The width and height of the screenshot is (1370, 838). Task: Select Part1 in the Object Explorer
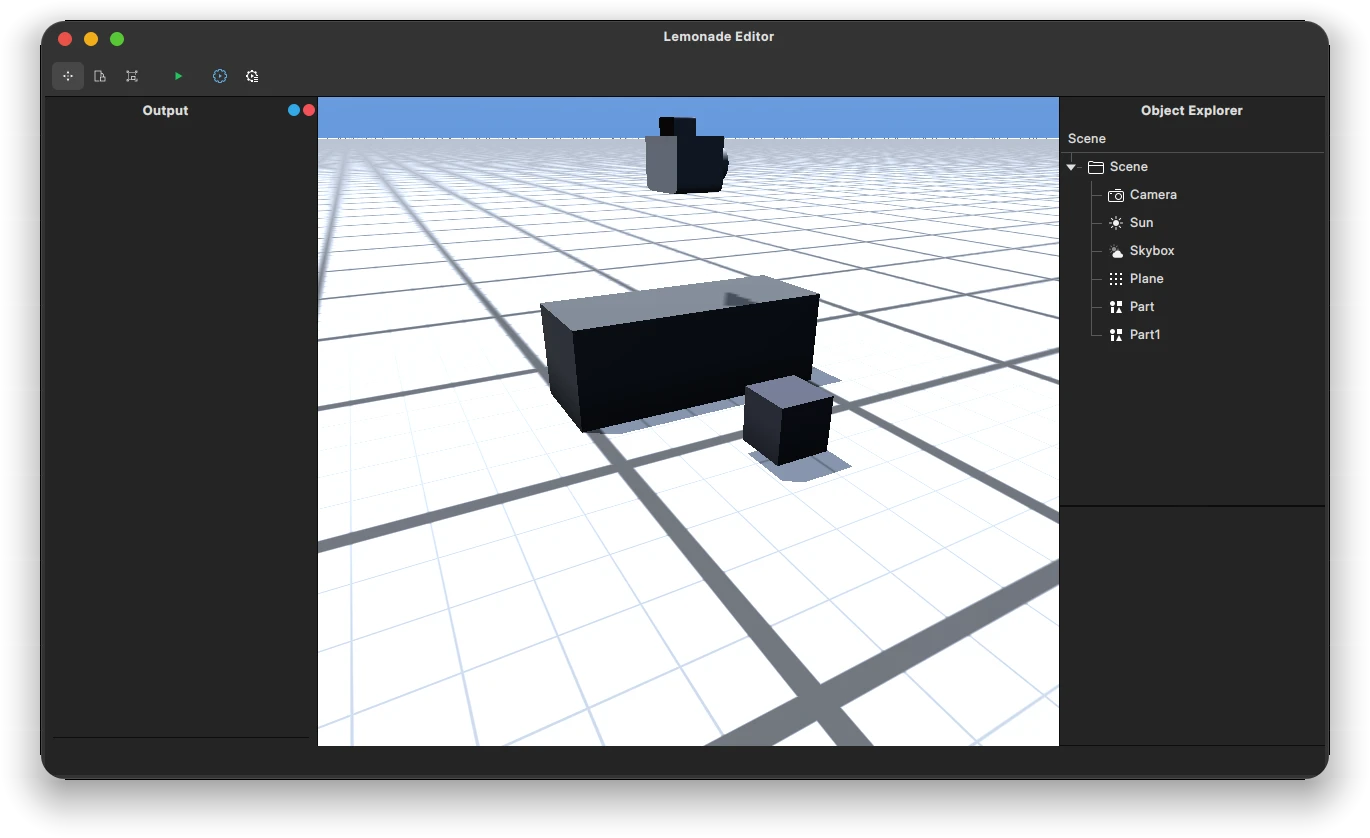pyautogui.click(x=1144, y=334)
